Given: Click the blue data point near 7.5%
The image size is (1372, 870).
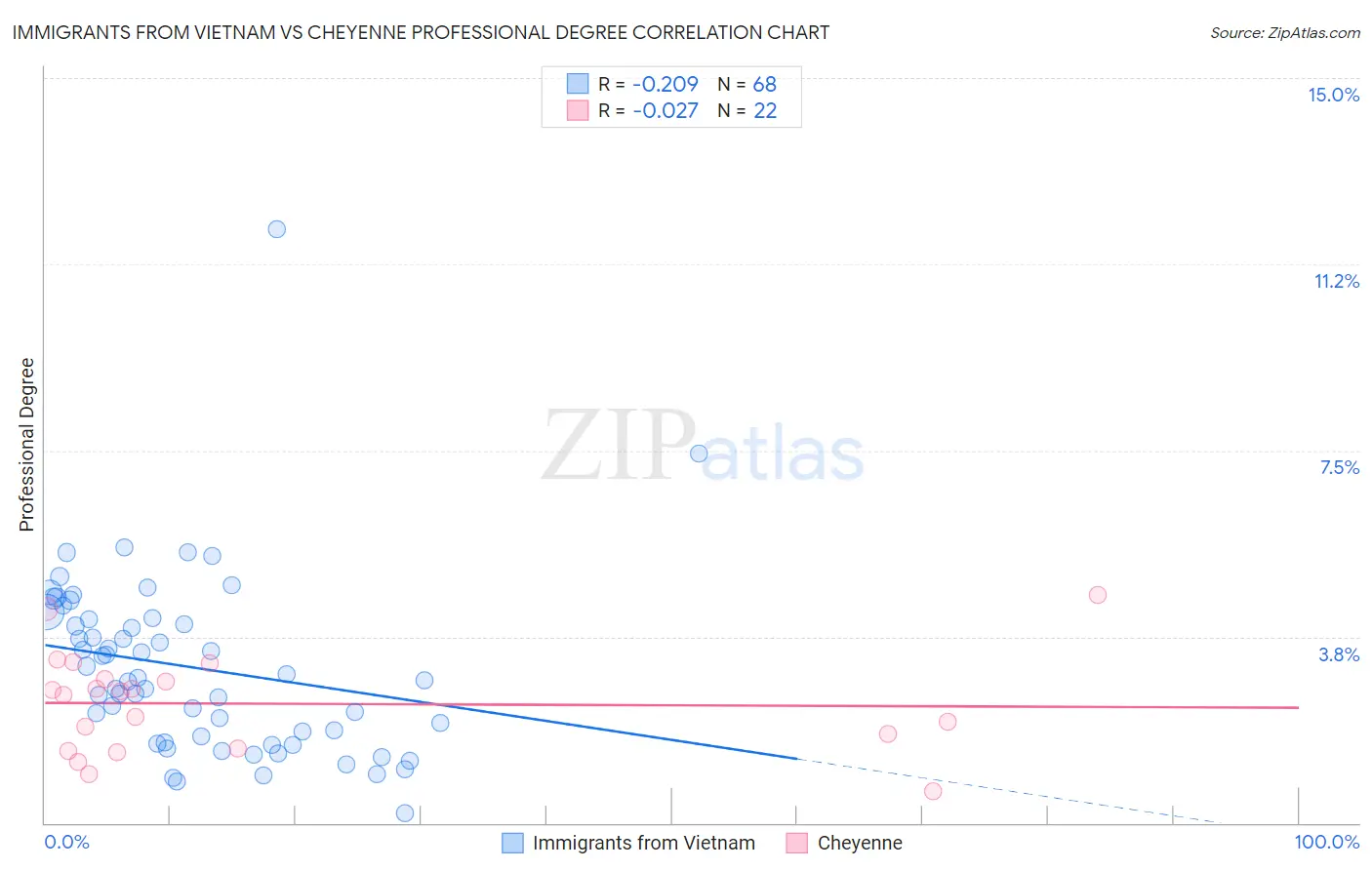Looking at the screenshot, I should point(699,454).
